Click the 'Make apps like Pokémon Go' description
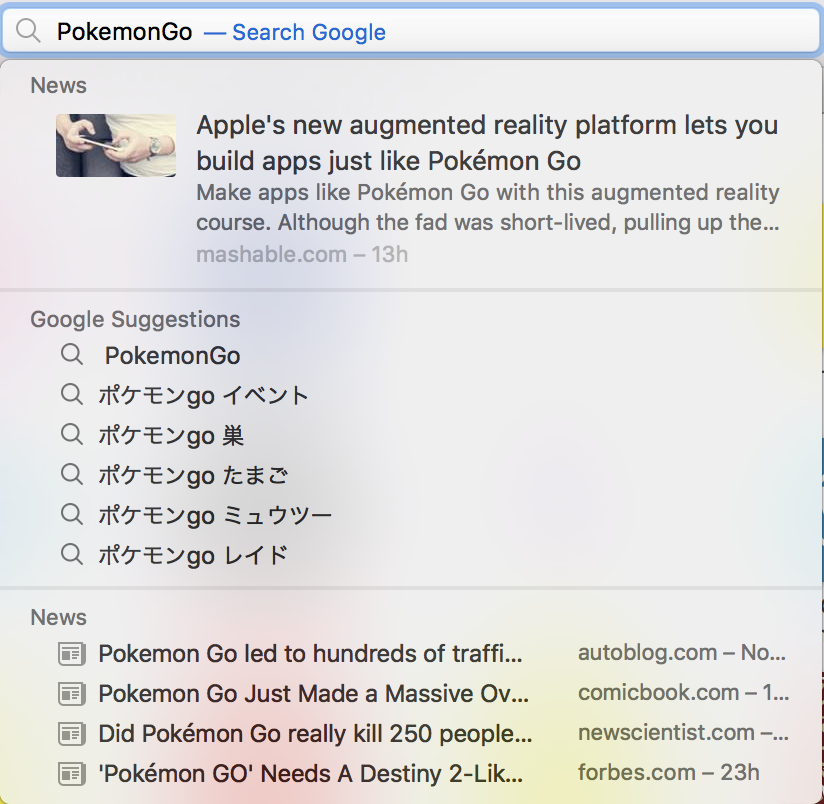The height and width of the screenshot is (804, 824). [488, 207]
